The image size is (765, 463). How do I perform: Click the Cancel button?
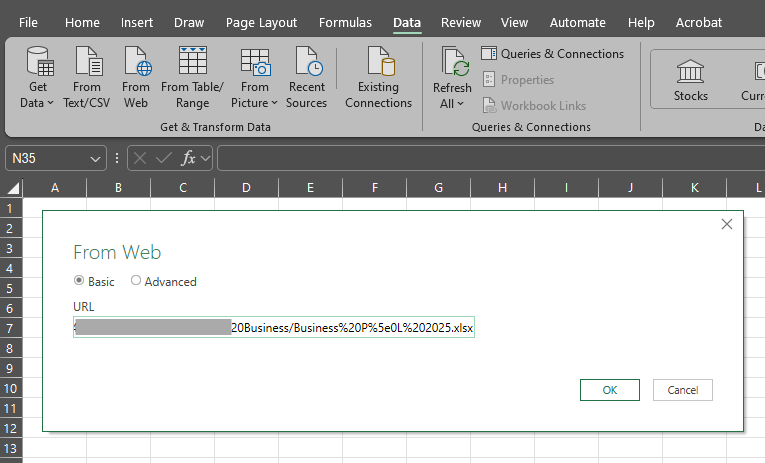click(x=683, y=390)
